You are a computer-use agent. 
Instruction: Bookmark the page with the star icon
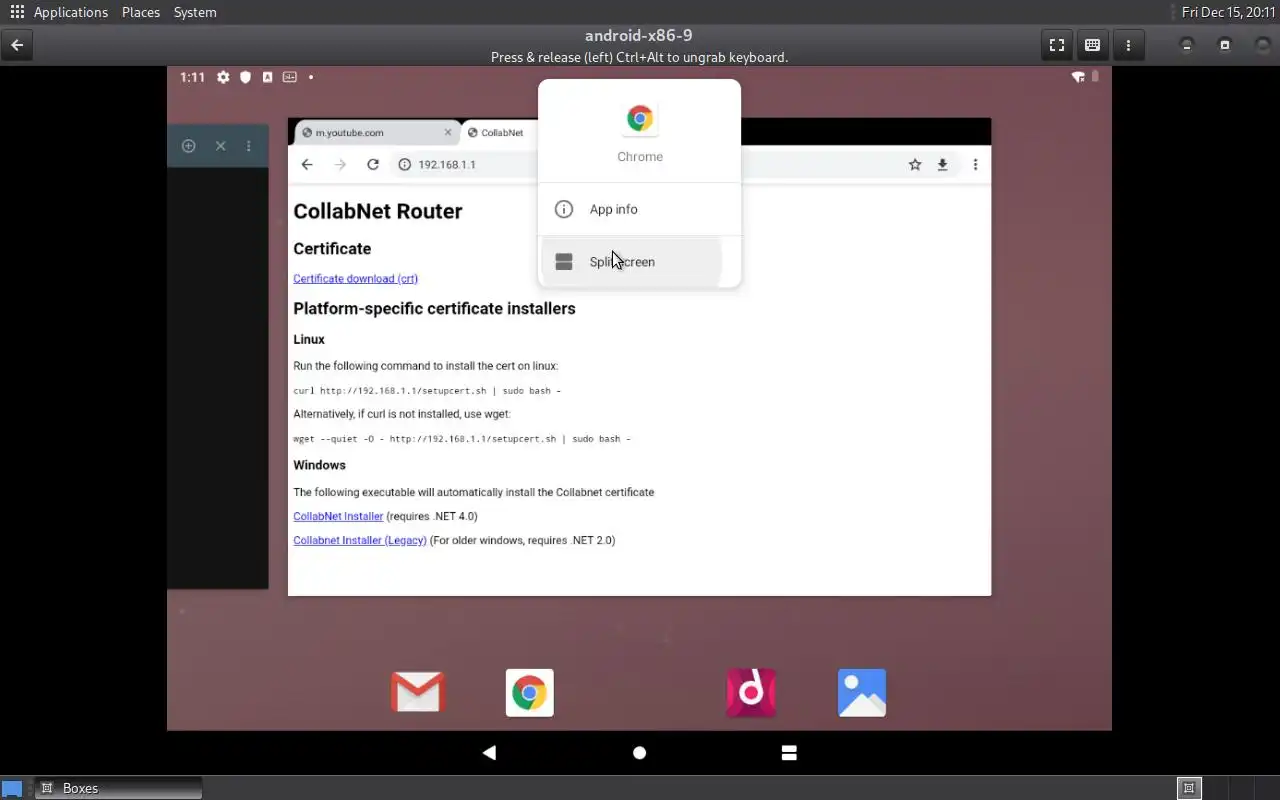click(915, 165)
